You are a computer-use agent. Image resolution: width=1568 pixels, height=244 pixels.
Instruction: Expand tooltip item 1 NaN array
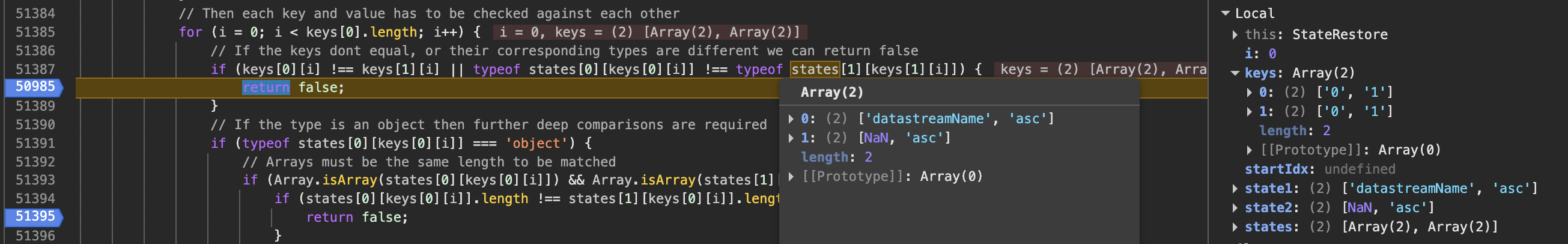click(791, 138)
